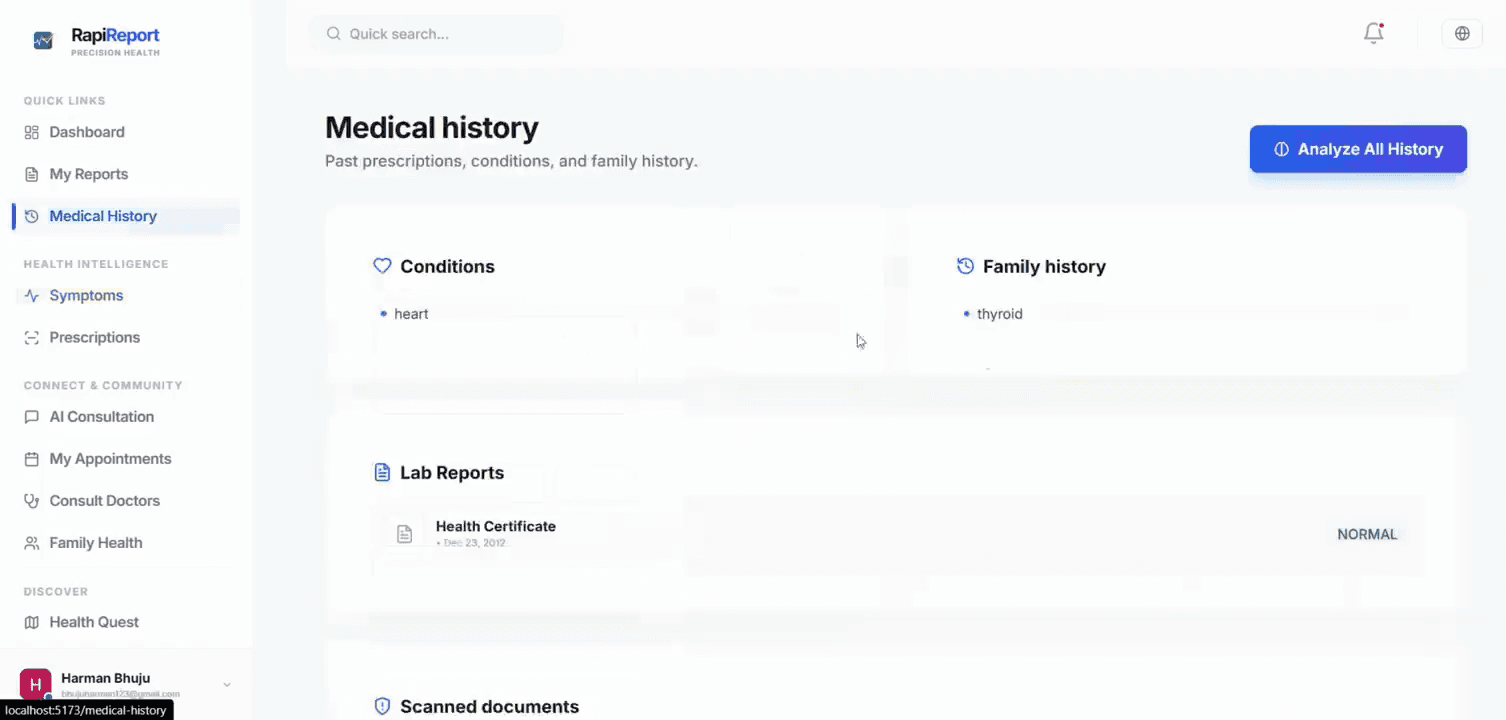This screenshot has width=1506, height=720.
Task: Click the Health Quest map icon
Action: click(x=31, y=622)
